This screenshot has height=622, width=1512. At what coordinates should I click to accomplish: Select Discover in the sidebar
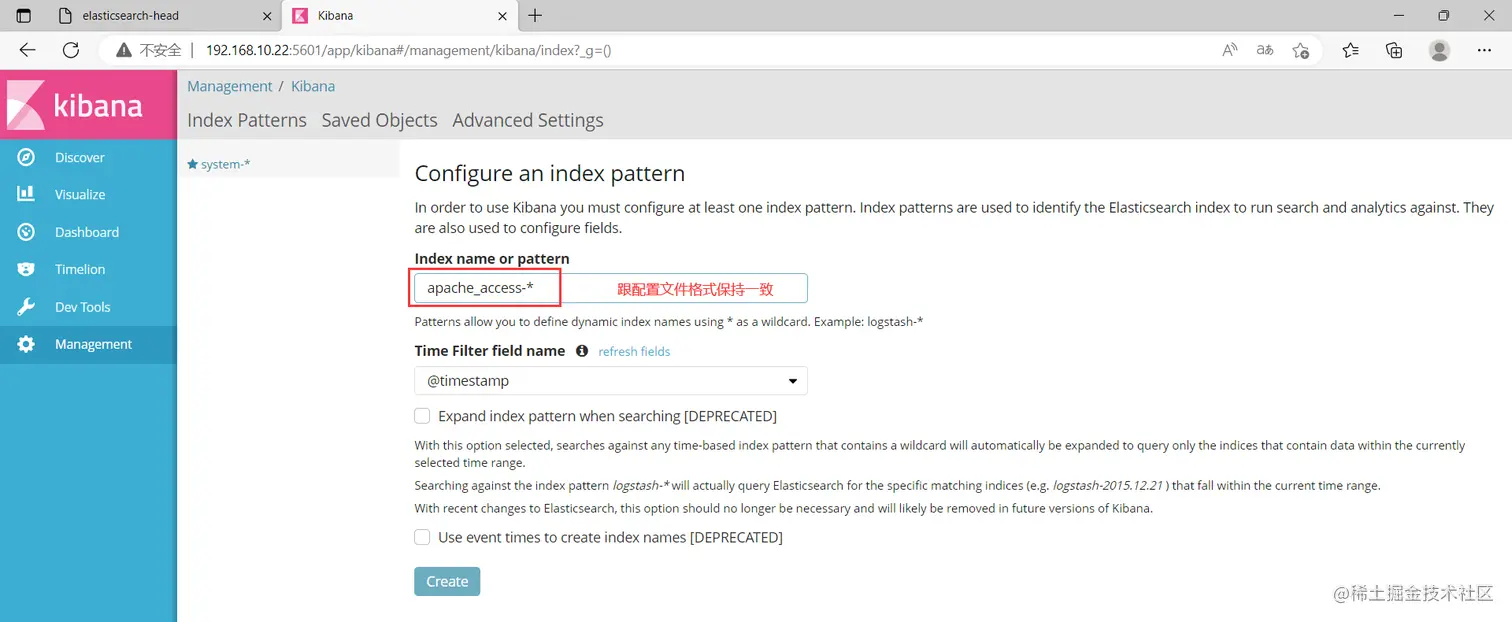coord(88,157)
